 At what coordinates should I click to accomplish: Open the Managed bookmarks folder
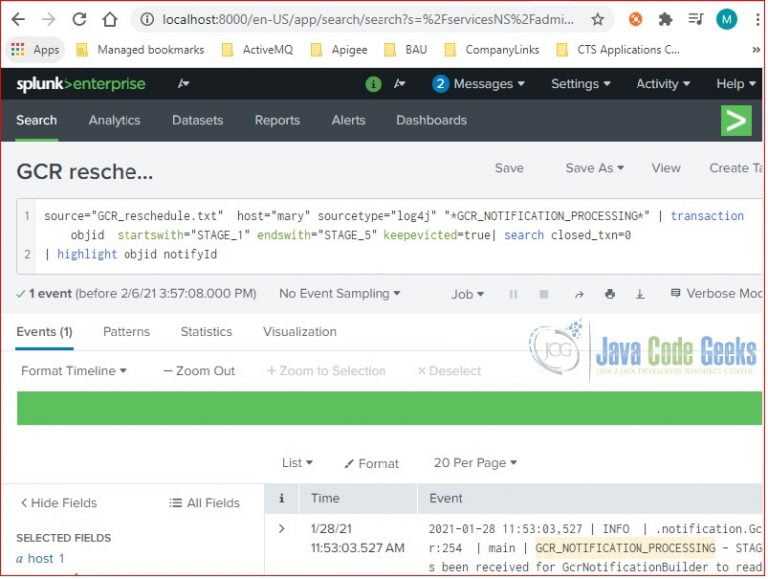[140, 49]
